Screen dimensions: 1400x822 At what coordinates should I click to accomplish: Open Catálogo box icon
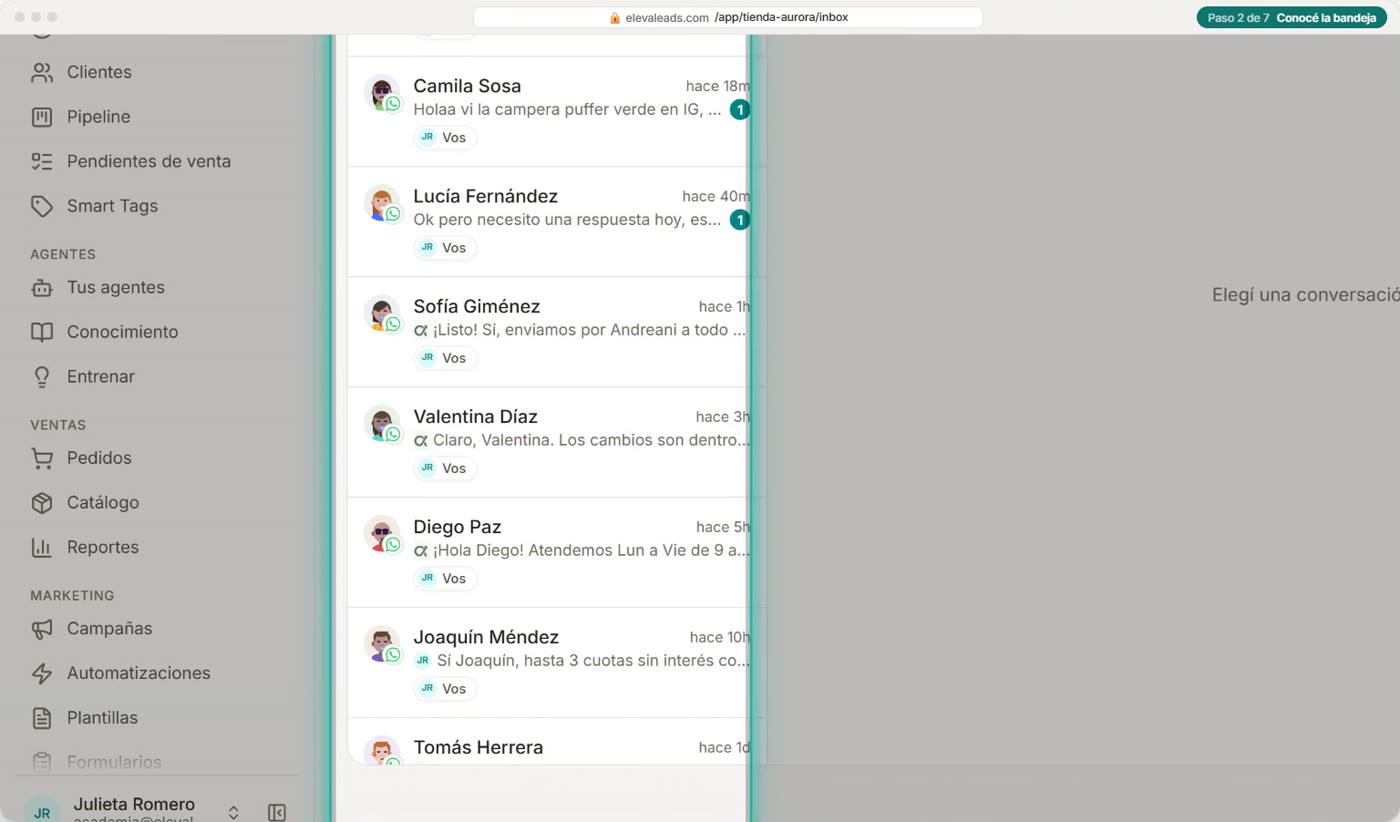click(x=42, y=503)
